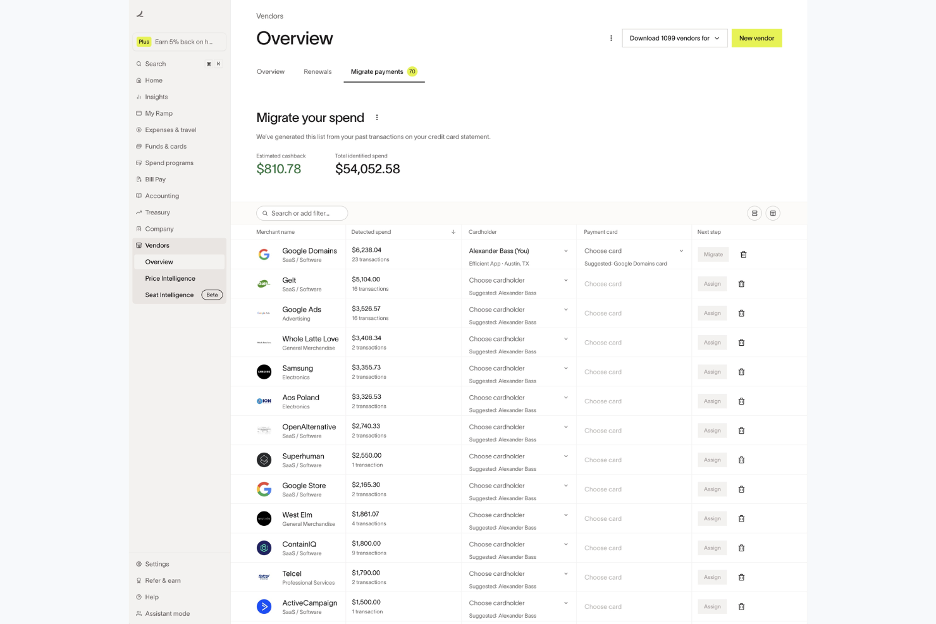Image resolution: width=936 pixels, height=624 pixels.
Task: Click the $54,052.58 total identified spend
Action: click(368, 169)
